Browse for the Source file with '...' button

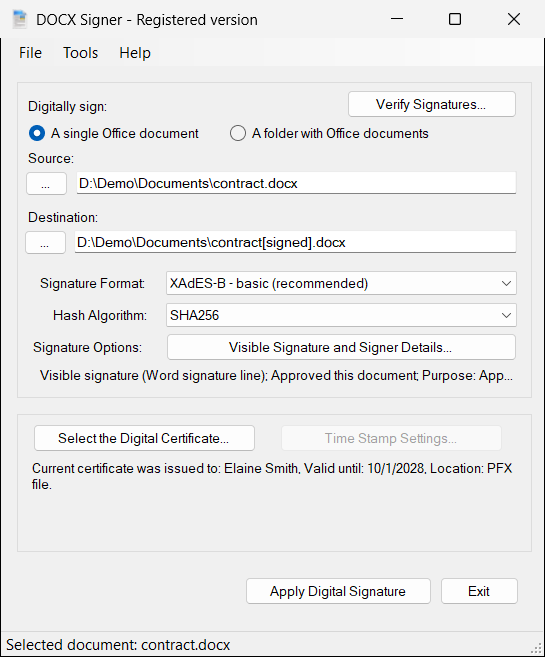pyautogui.click(x=46, y=184)
